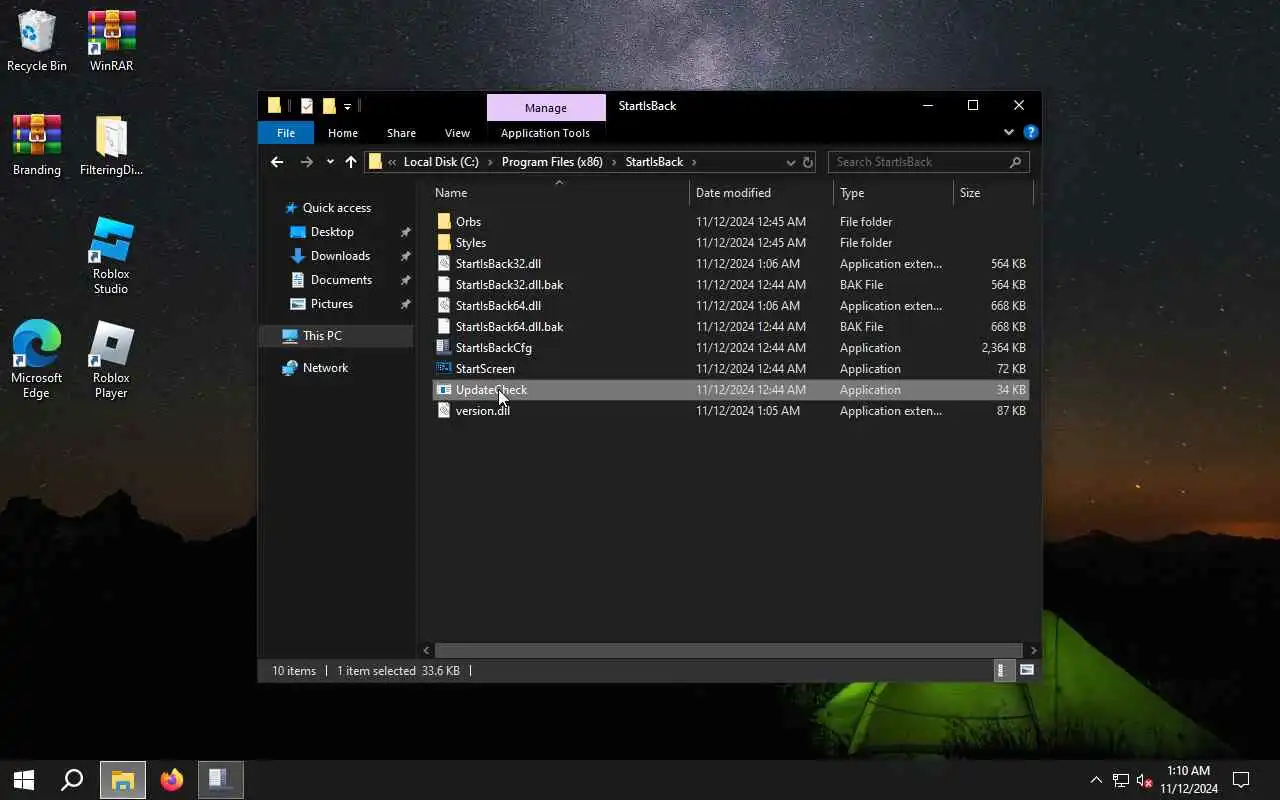1280x800 pixels.
Task: Switch to the Share ribbon tab
Action: click(401, 133)
